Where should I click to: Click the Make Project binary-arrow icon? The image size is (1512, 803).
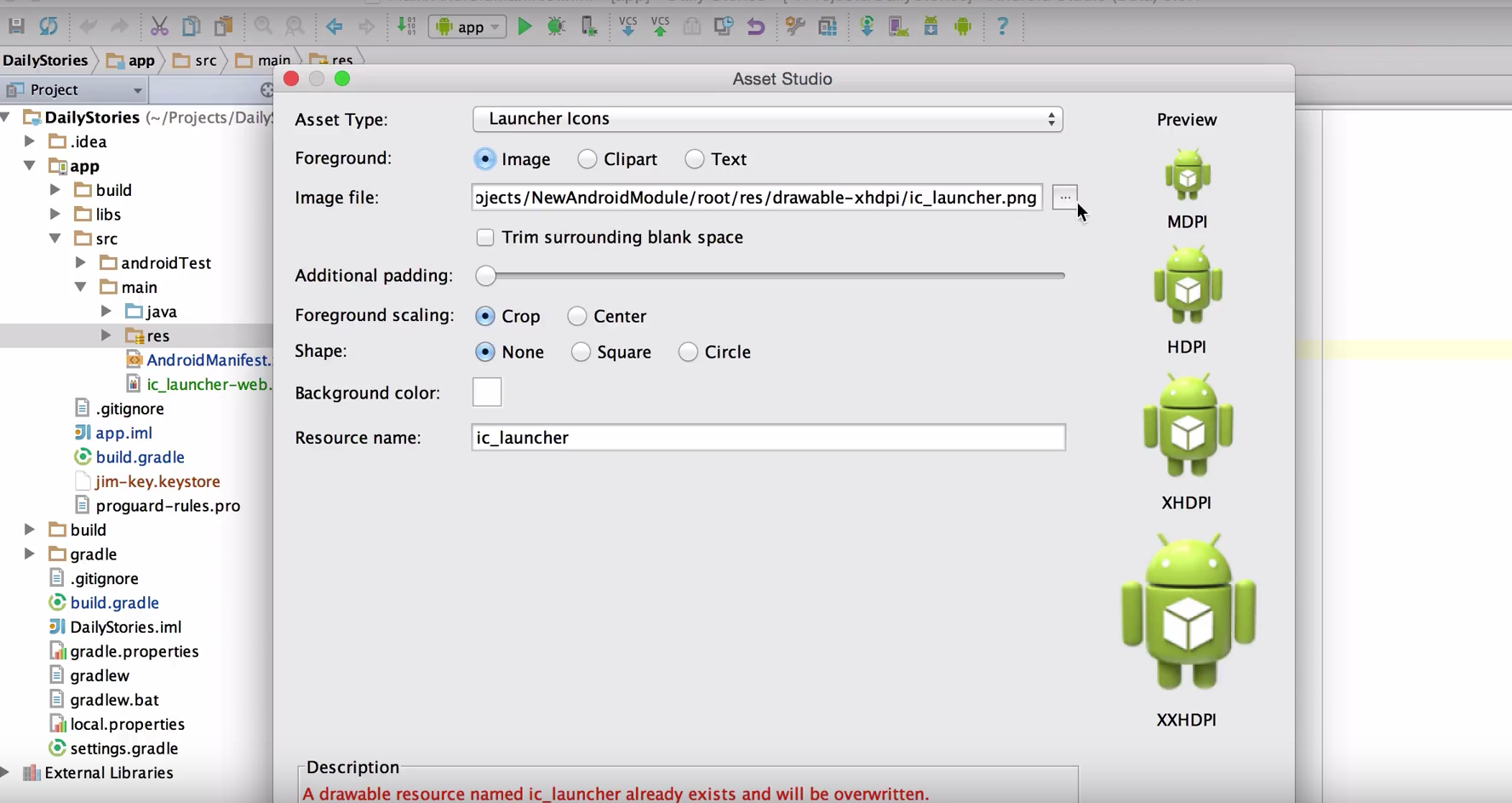point(407,26)
